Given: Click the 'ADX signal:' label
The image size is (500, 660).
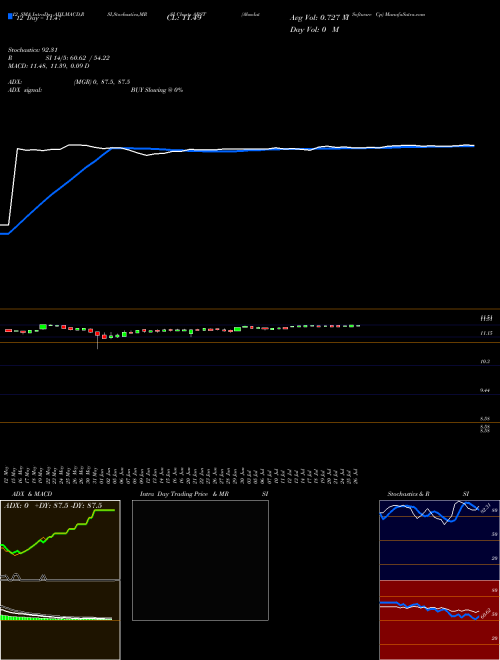Looking at the screenshot, I should [x=25, y=90].
